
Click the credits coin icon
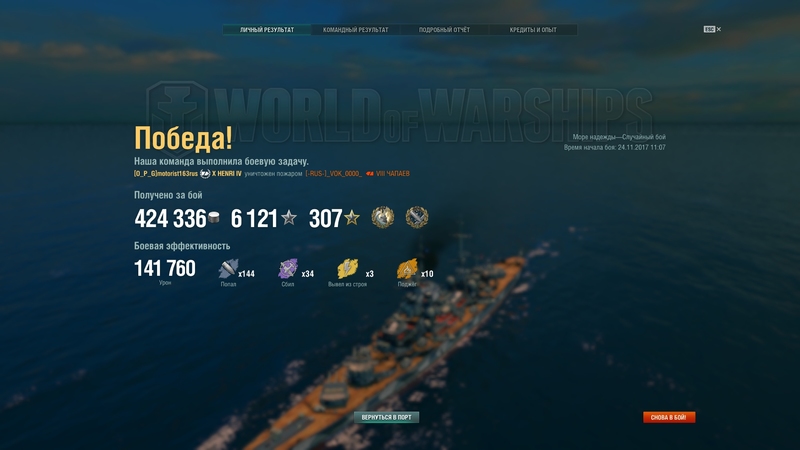point(214,218)
